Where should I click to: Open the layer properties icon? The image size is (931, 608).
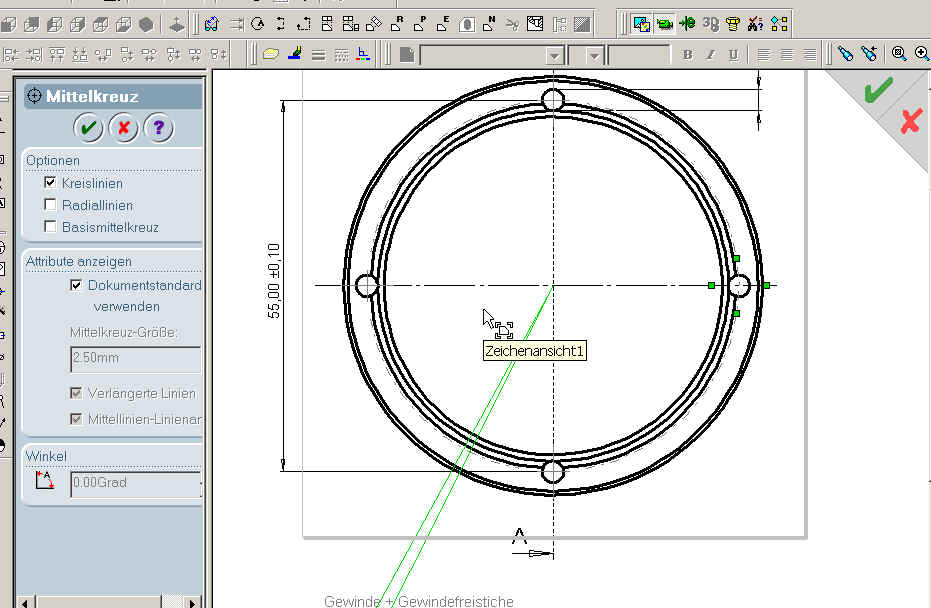coord(271,54)
